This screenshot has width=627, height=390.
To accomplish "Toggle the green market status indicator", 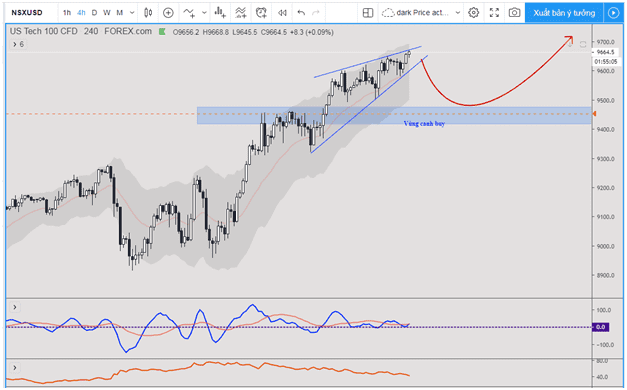I will [x=162, y=32].
